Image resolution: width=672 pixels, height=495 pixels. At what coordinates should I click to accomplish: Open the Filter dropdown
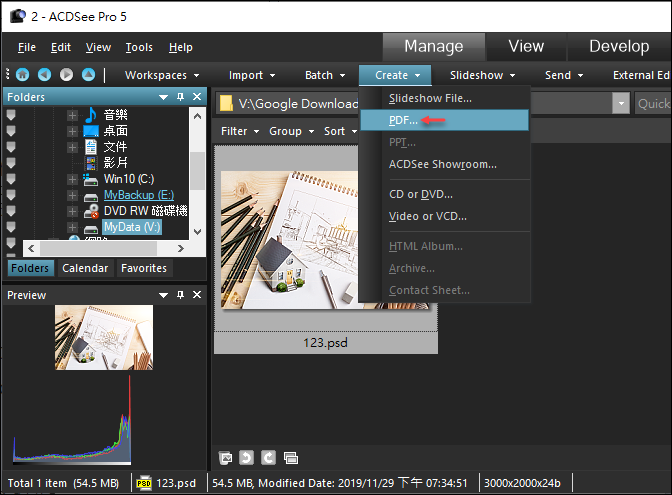(240, 131)
